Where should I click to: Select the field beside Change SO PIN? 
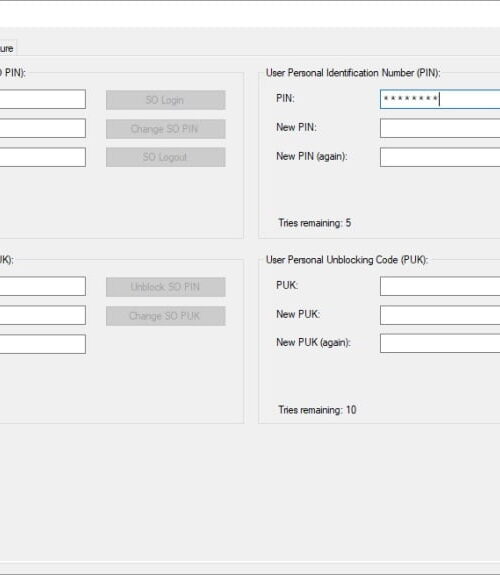(43, 128)
